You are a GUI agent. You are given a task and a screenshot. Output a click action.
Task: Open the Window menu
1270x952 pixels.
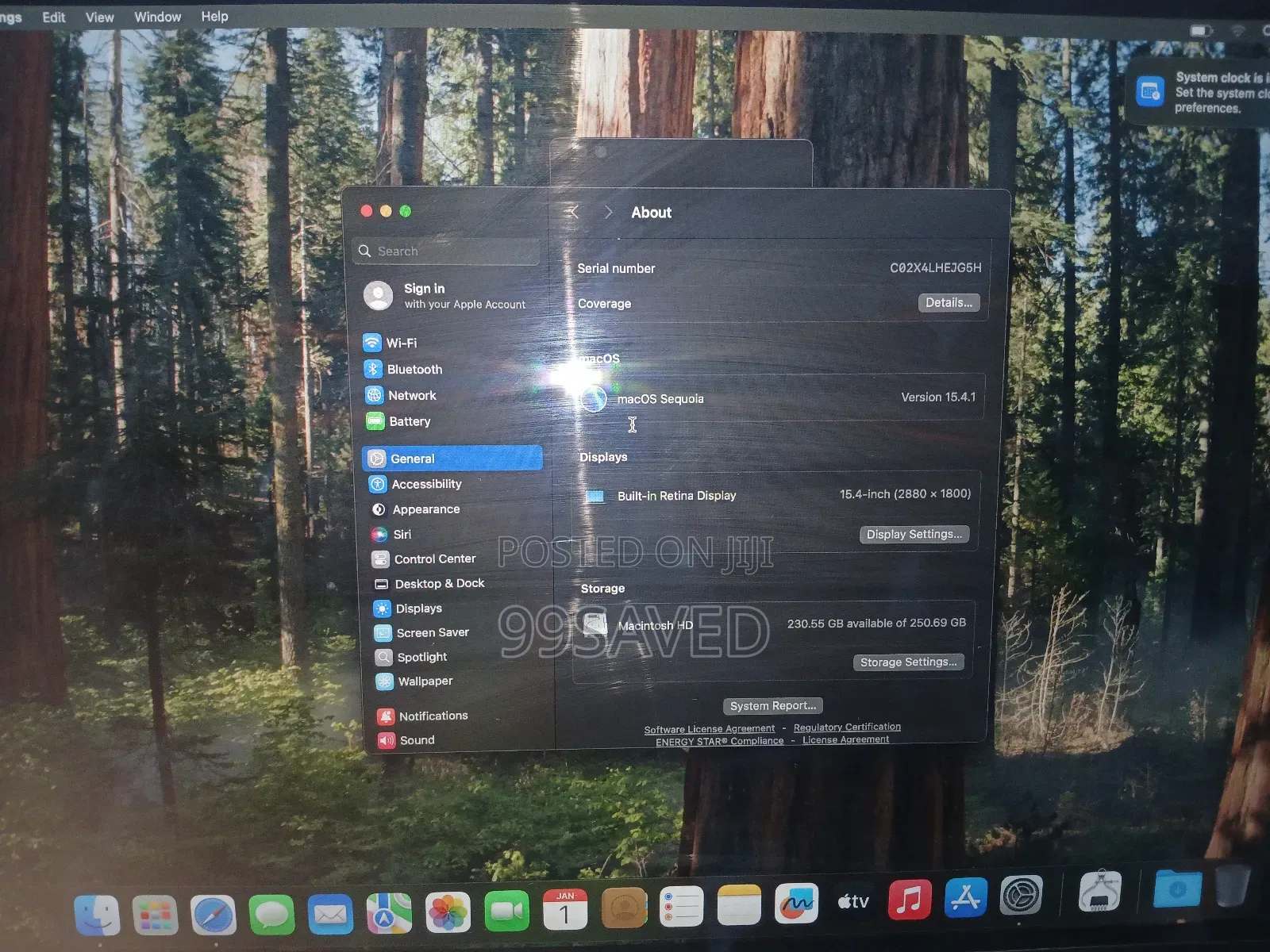coord(157,17)
